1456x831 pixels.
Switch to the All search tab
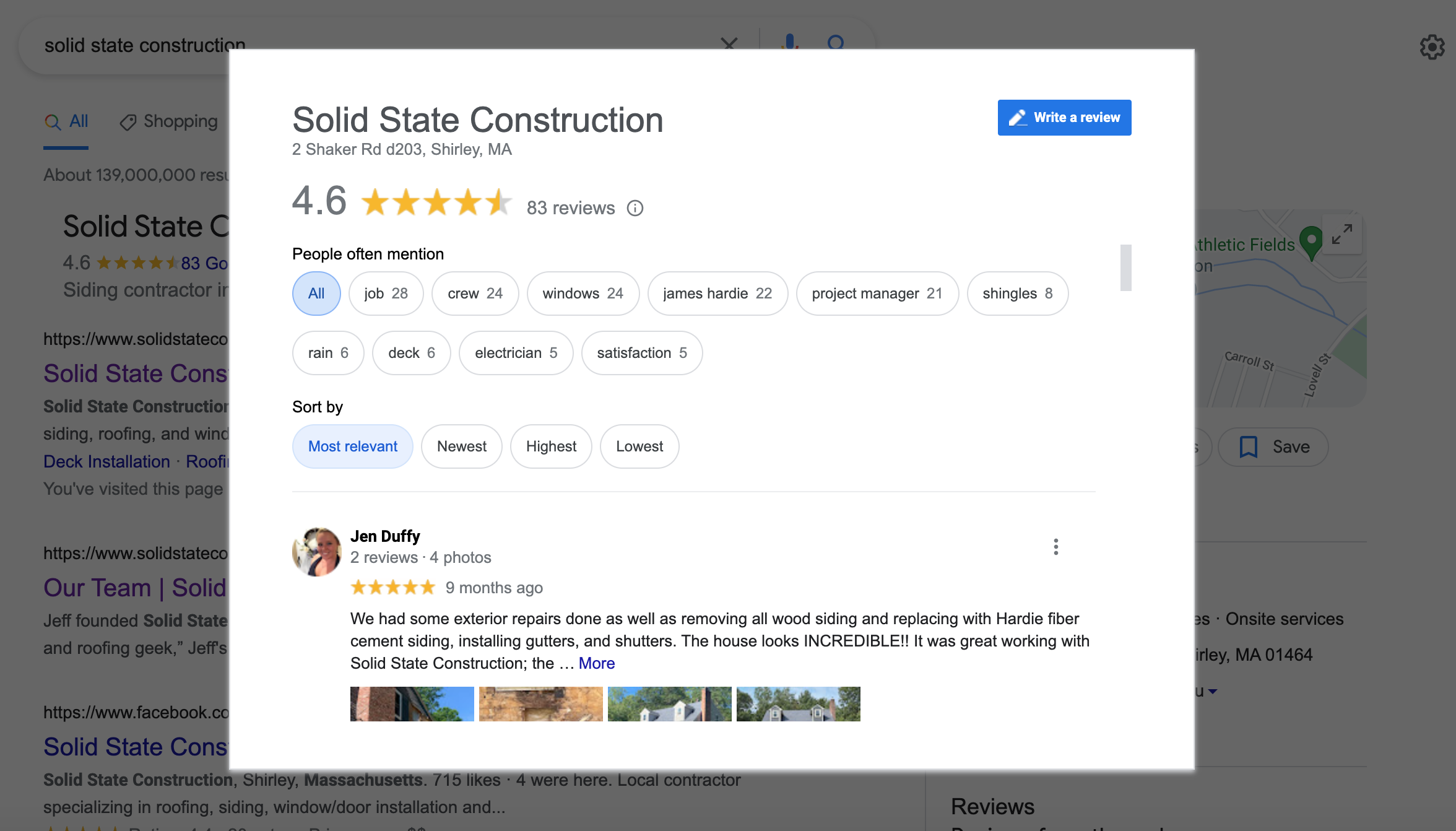tap(66, 121)
